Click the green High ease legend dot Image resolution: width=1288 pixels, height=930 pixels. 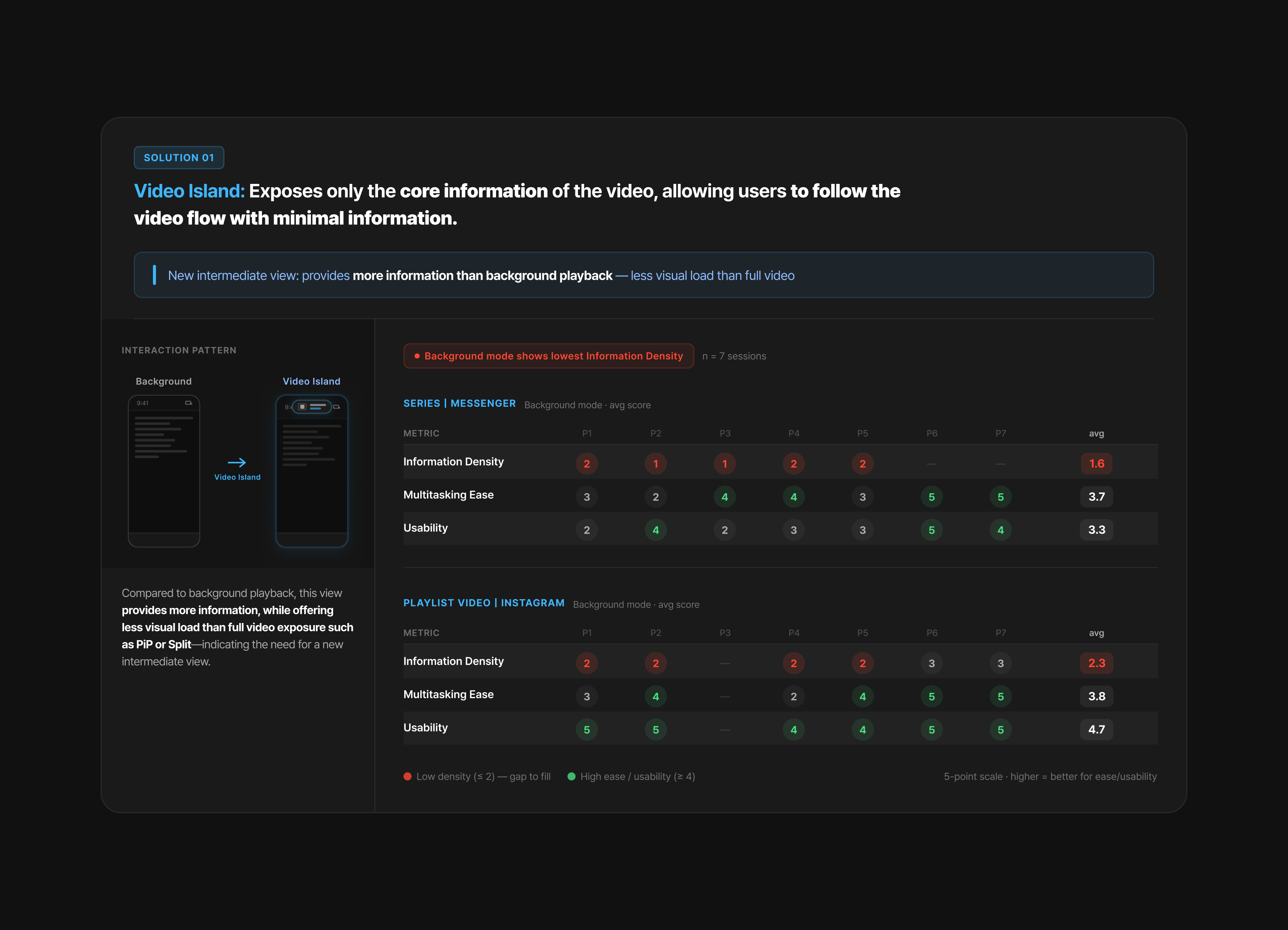(x=571, y=777)
